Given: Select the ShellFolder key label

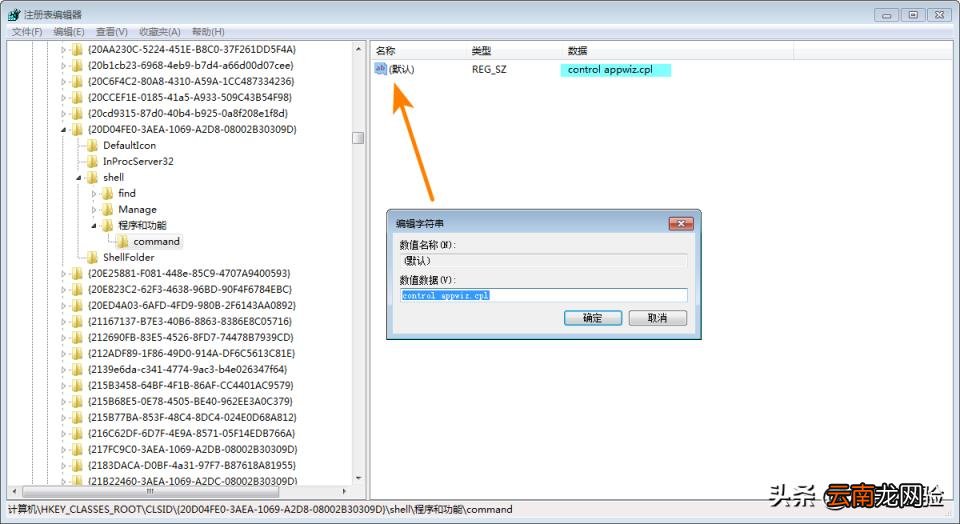Looking at the screenshot, I should click(129, 257).
